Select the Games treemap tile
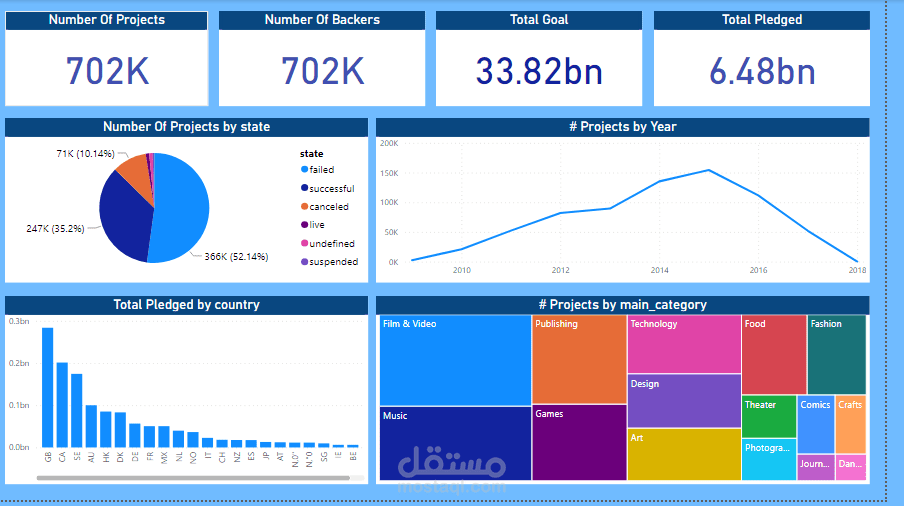Screen dimensions: 904x506 pyautogui.click(x=579, y=442)
